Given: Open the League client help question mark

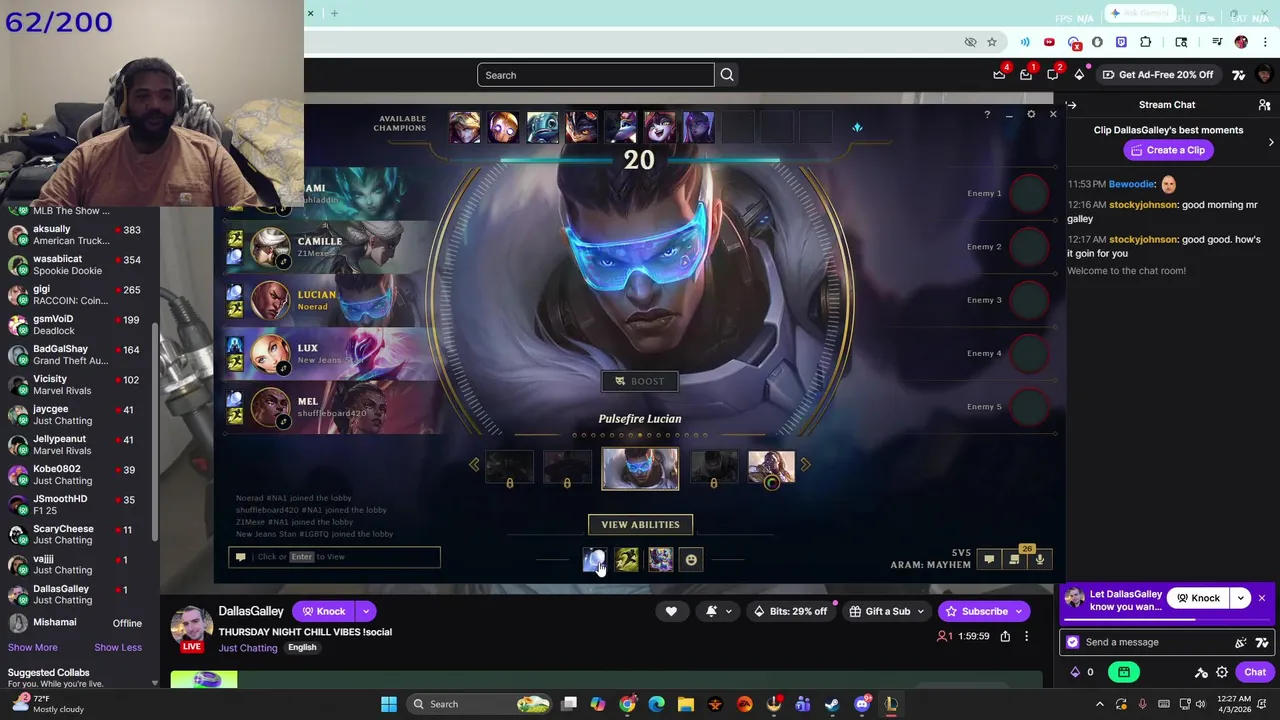Looking at the screenshot, I should click(x=986, y=115).
